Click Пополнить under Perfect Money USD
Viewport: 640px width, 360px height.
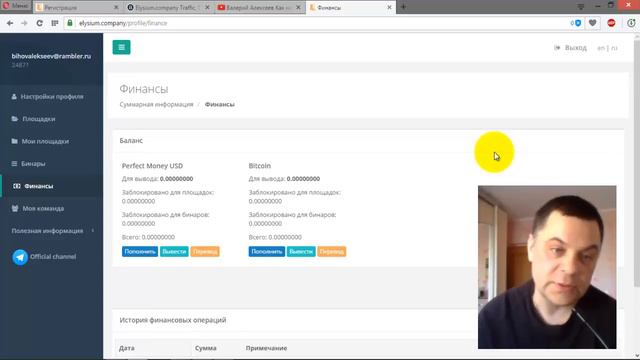[140, 251]
